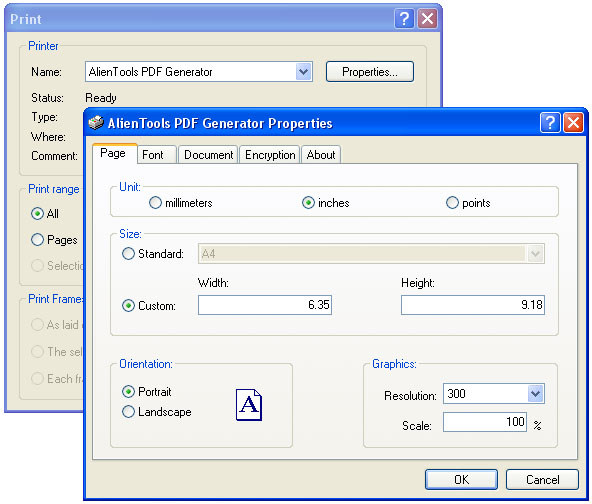Select millimeters as the unit
This screenshot has width=592, height=504.
click(155, 203)
